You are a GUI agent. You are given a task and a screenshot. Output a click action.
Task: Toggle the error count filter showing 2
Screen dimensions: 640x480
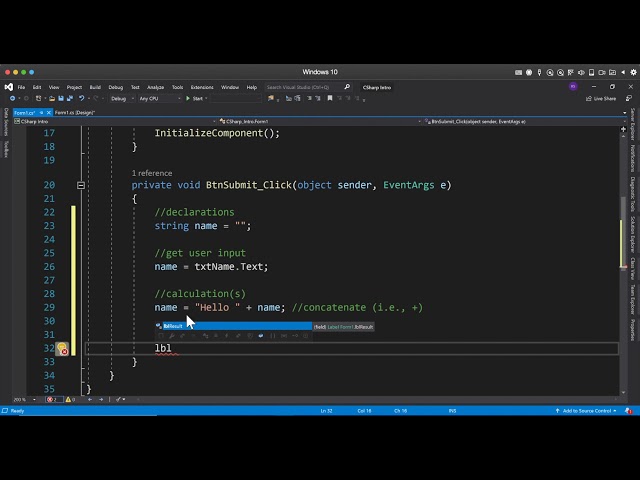pyautogui.click(x=53, y=400)
